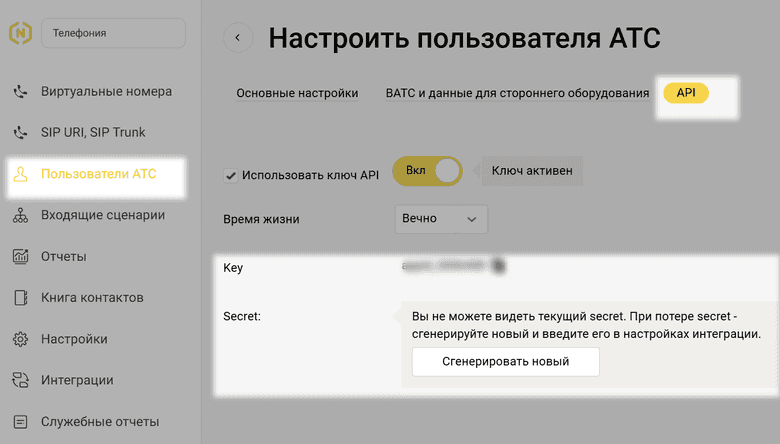
Task: Click the Книга контактов book icon
Action: (x=20, y=298)
